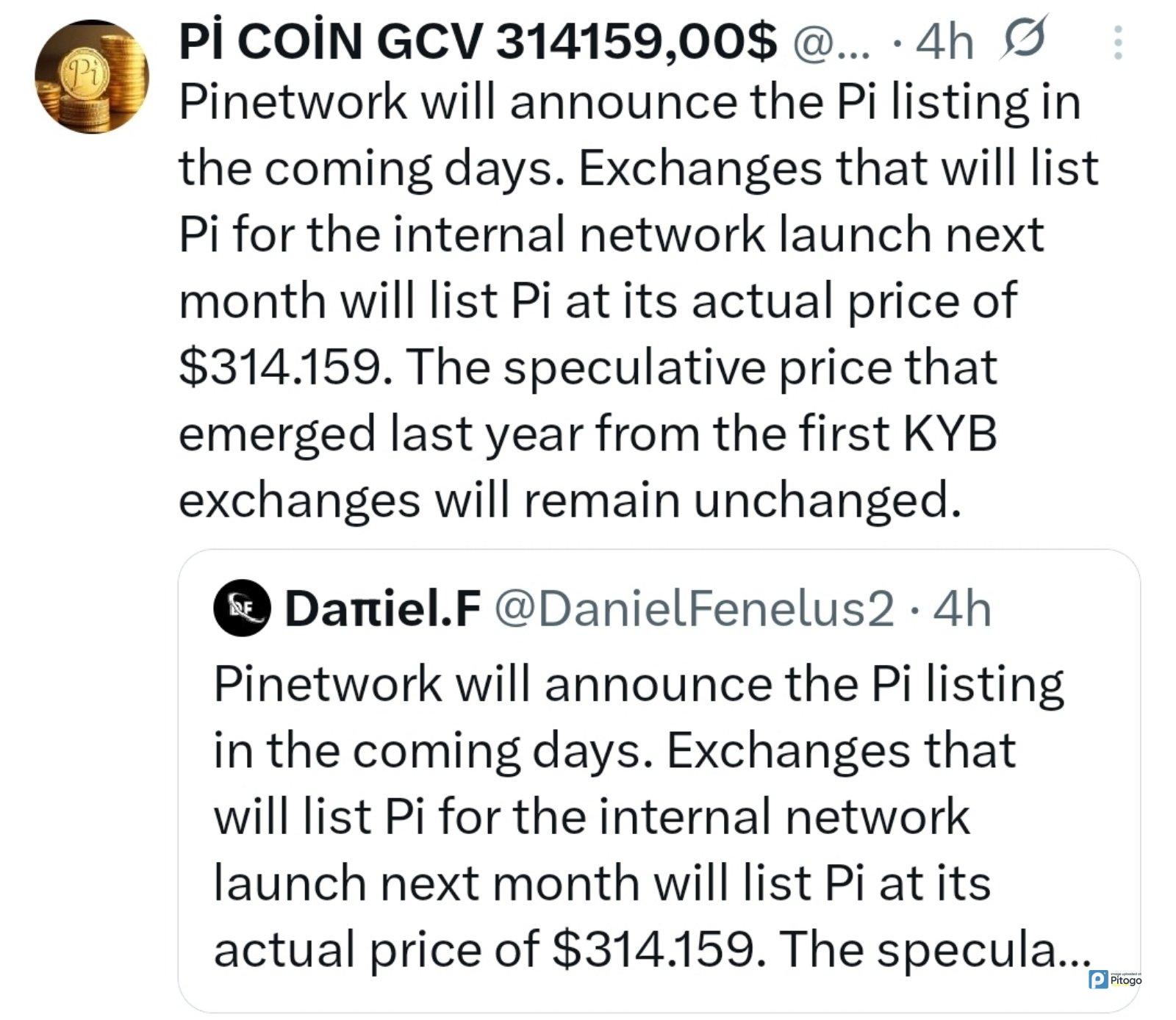This screenshot has width=1176, height=1020.
Task: Open the Daπiel.F display name
Action: click(x=382, y=609)
